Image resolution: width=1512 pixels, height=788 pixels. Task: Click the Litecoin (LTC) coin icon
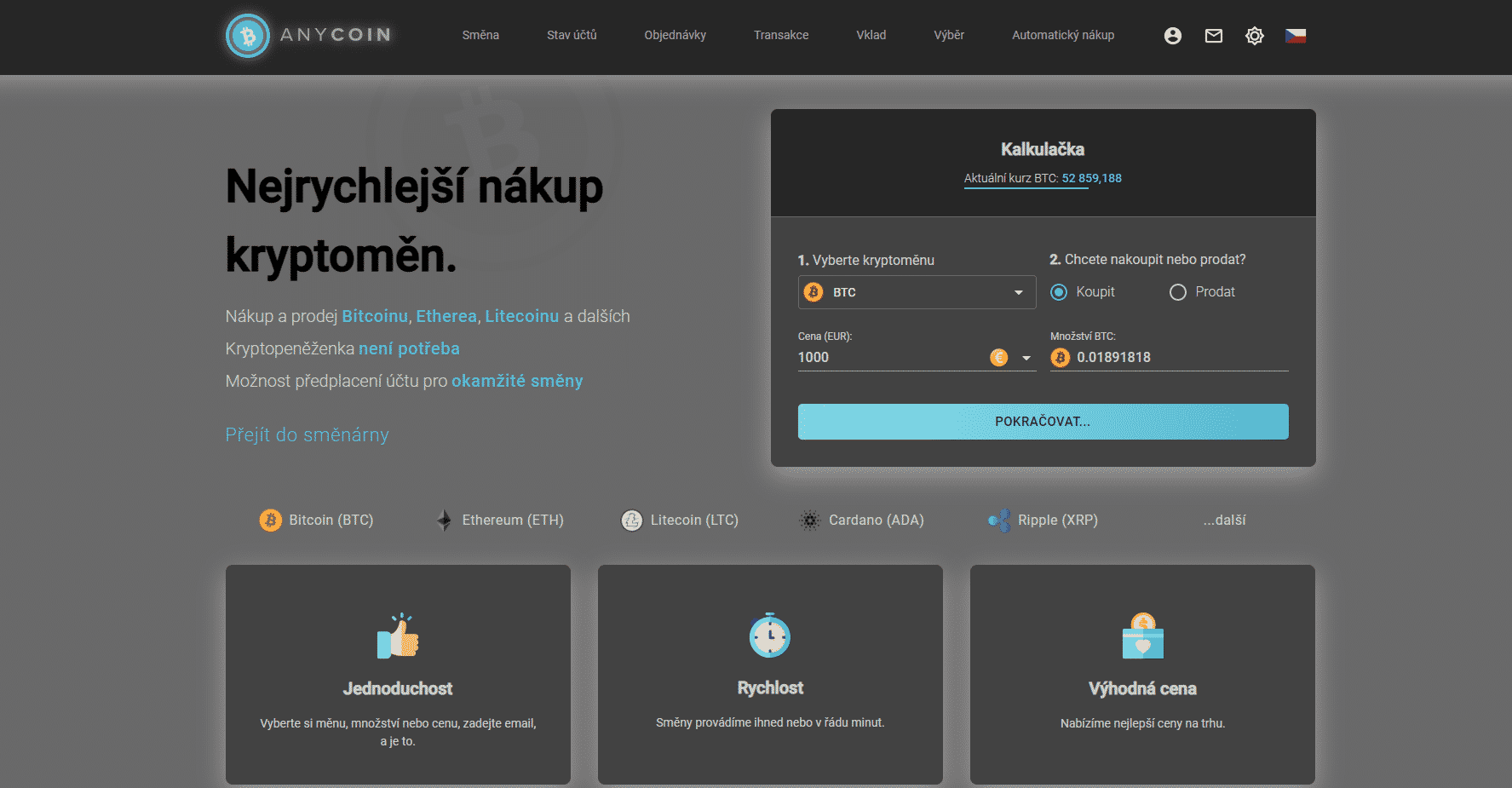point(632,521)
